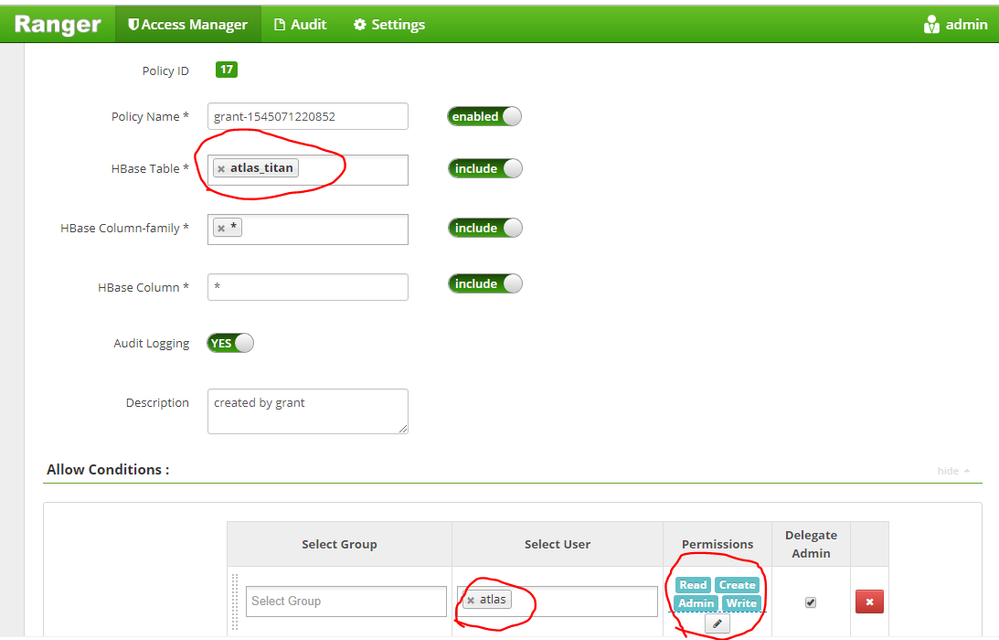Click the Description label
This screenshot has height=640, width=999.
[157, 402]
